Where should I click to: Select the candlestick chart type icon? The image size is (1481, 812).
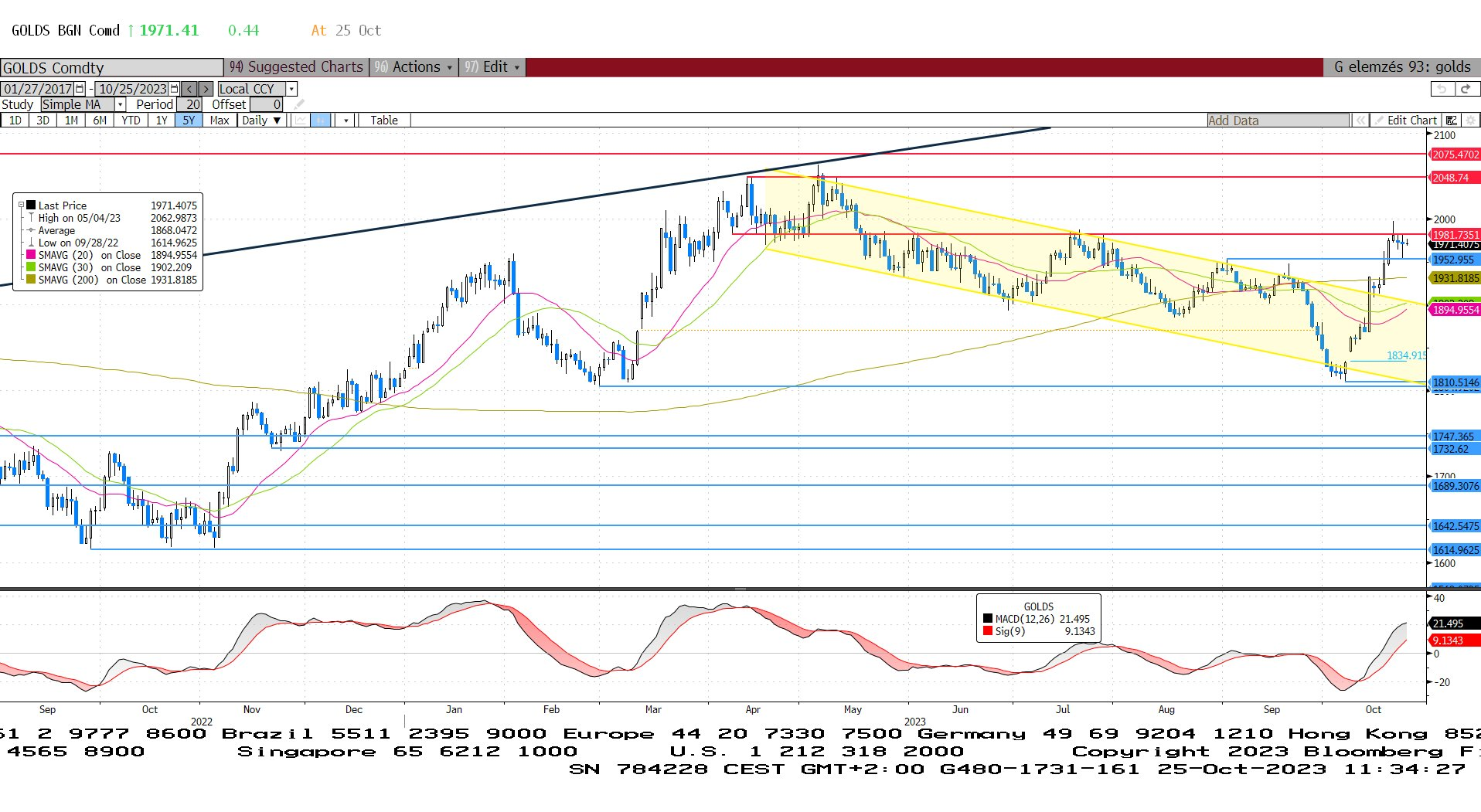tap(320, 121)
